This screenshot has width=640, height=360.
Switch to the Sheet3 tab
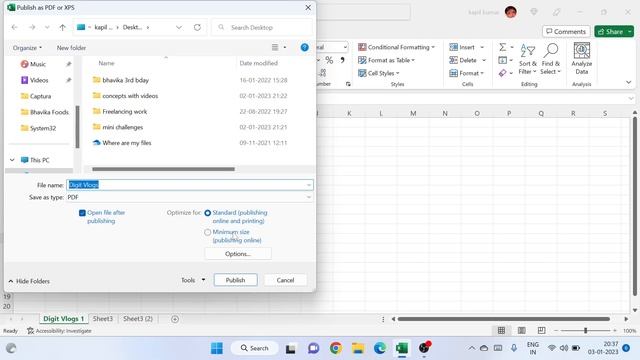[x=102, y=319]
